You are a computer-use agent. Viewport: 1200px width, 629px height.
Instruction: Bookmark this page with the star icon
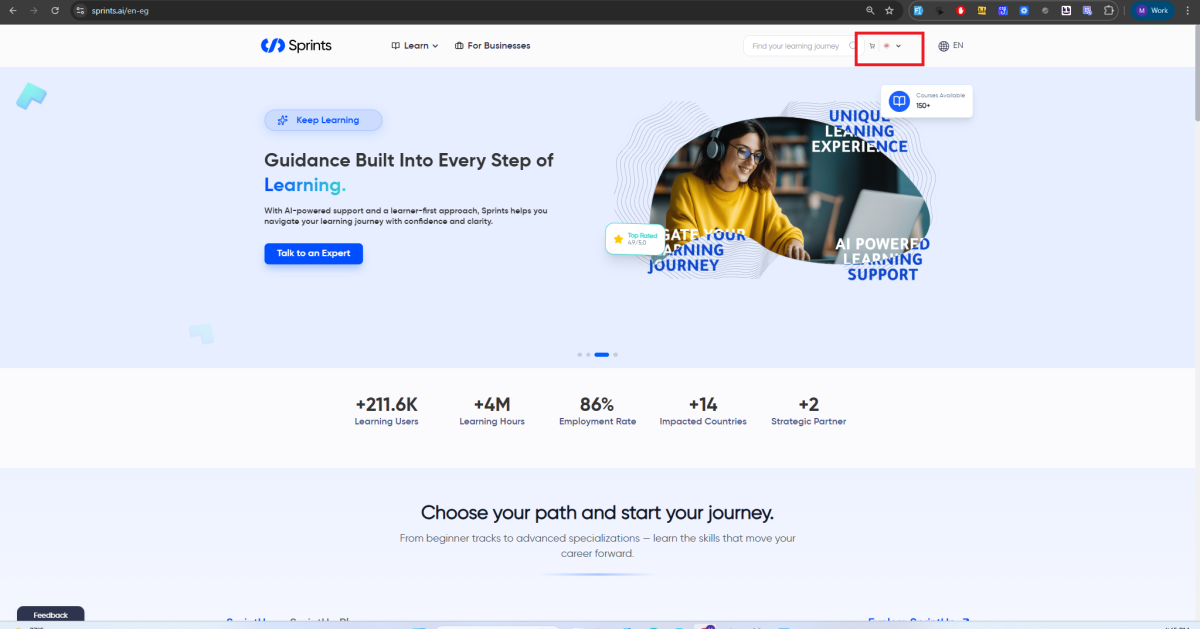click(x=889, y=10)
